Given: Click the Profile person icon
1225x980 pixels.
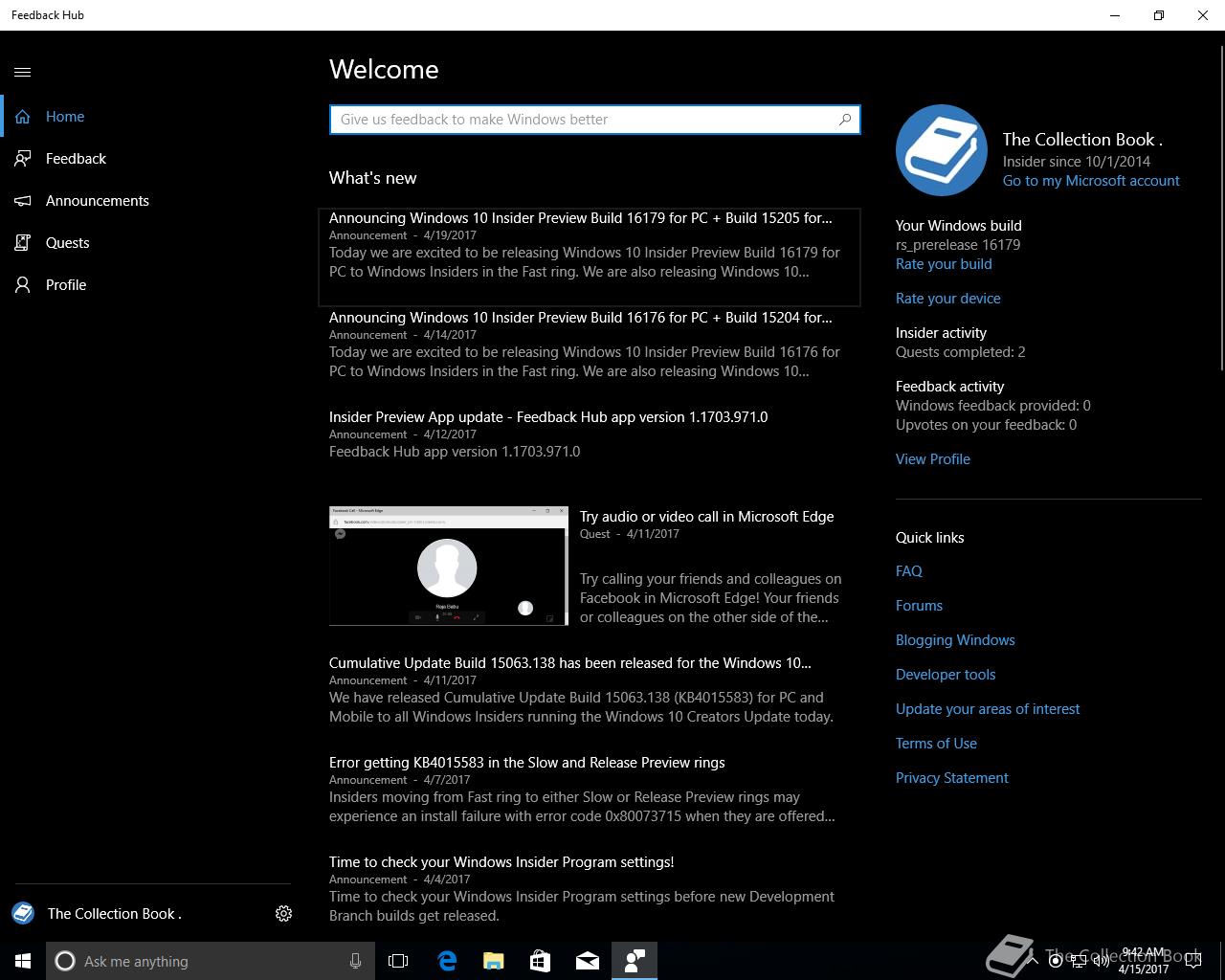Looking at the screenshot, I should pyautogui.click(x=23, y=285).
